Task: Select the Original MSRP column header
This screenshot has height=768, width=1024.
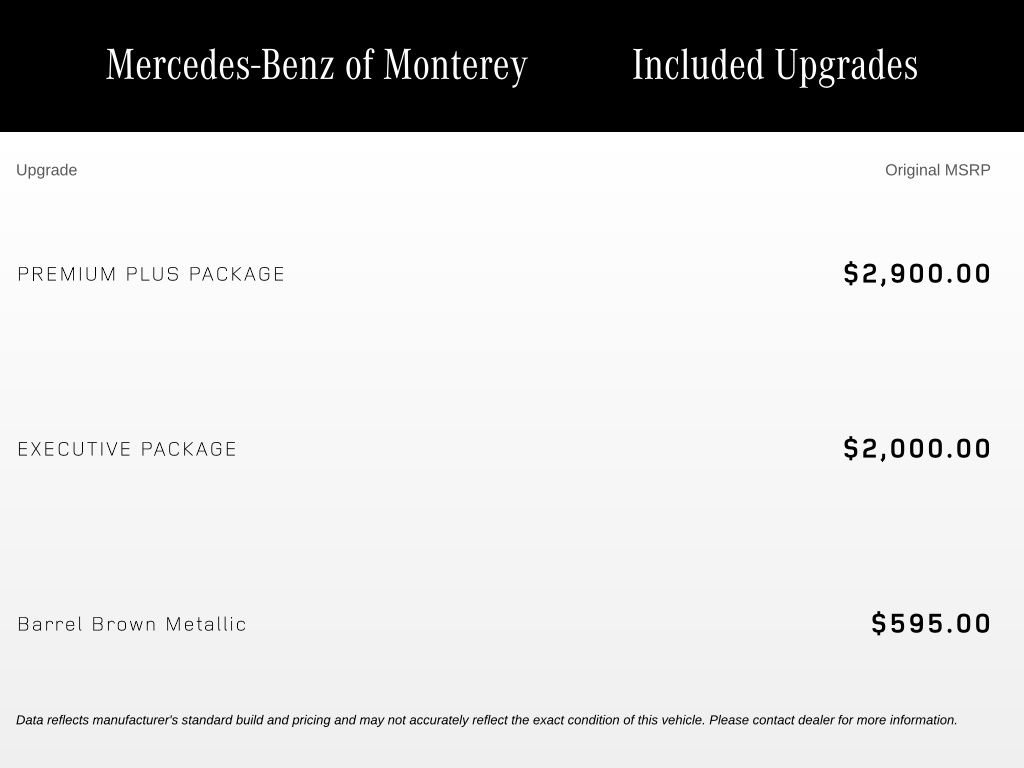Action: (938, 170)
